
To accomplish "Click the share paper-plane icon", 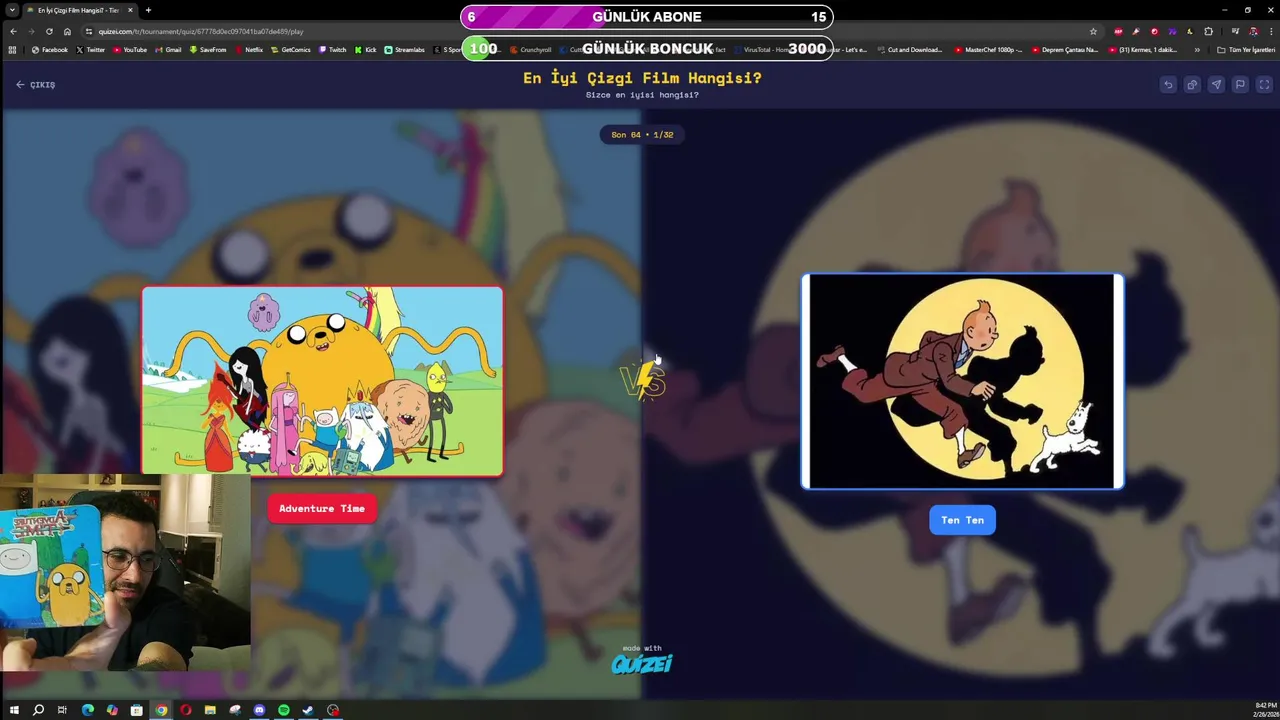I will [1216, 85].
